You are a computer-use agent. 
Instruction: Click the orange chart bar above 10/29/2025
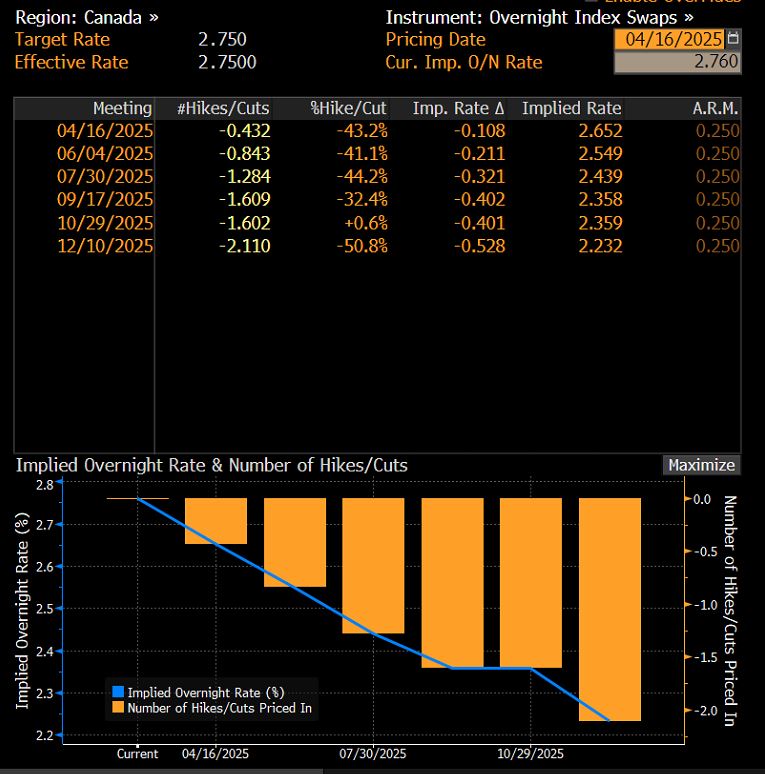531,583
